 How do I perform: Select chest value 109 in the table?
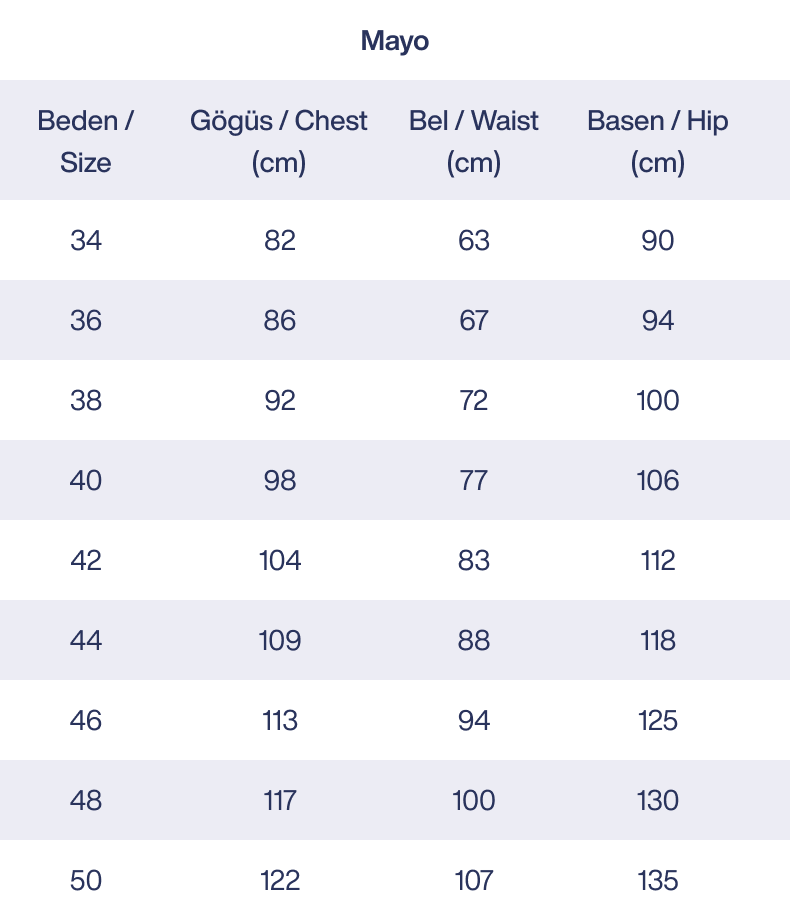pos(280,641)
